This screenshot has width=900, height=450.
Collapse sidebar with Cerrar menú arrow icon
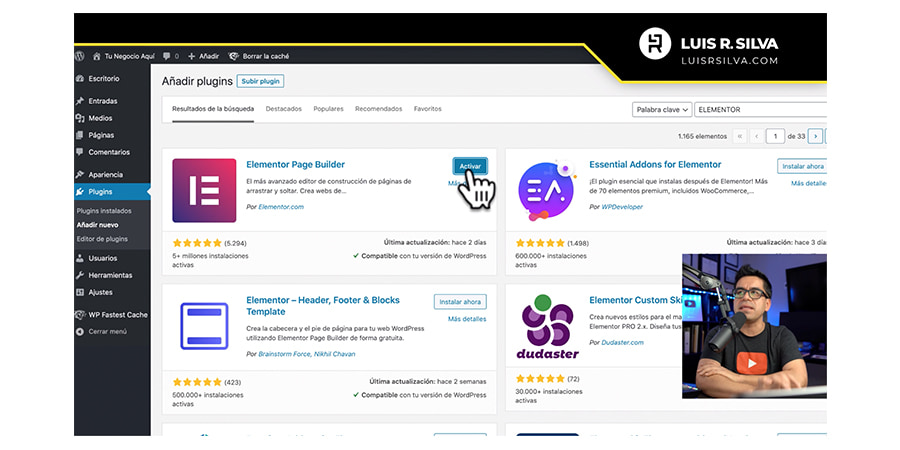pyautogui.click(x=80, y=332)
